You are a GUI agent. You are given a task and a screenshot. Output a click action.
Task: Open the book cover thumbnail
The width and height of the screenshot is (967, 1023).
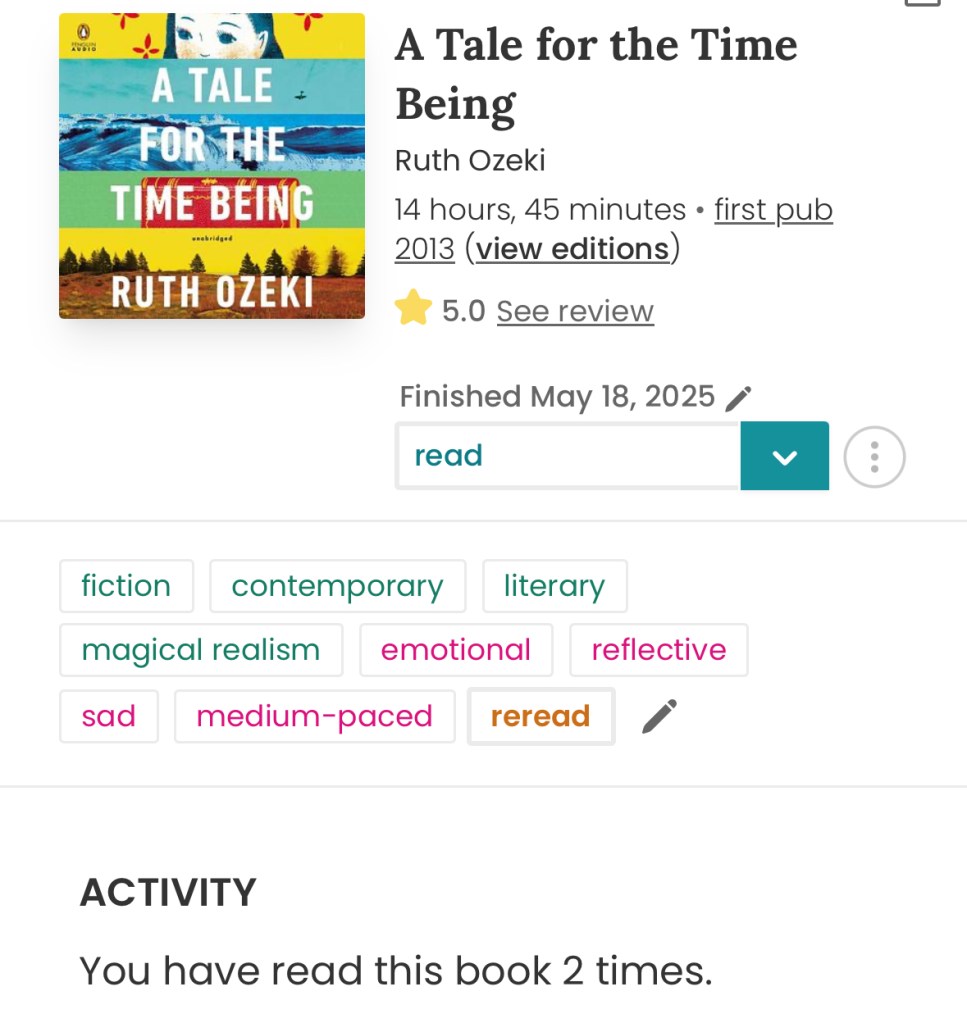coord(212,166)
